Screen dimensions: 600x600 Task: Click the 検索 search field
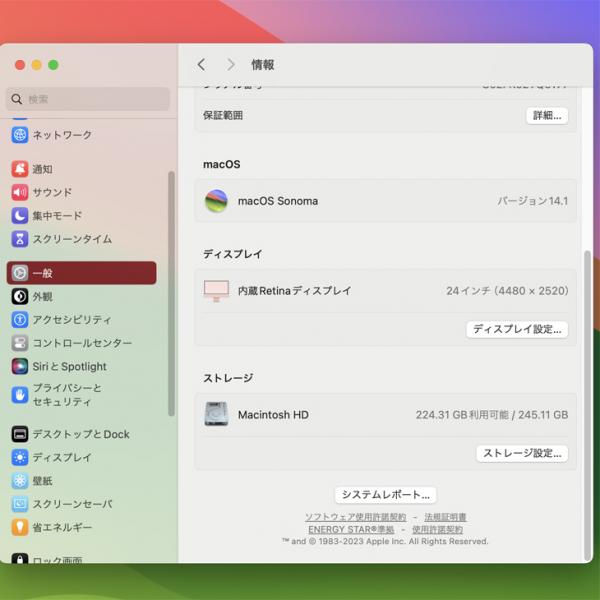click(90, 99)
